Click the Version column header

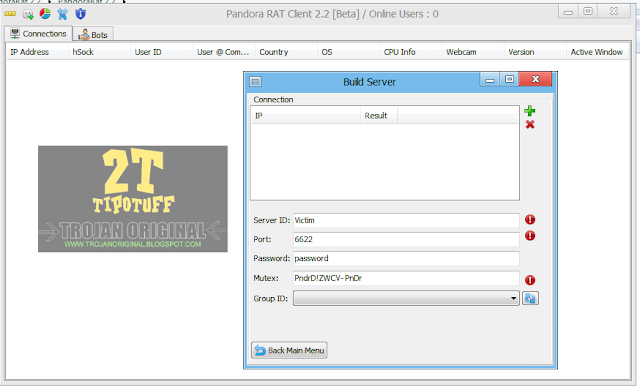pos(535,52)
